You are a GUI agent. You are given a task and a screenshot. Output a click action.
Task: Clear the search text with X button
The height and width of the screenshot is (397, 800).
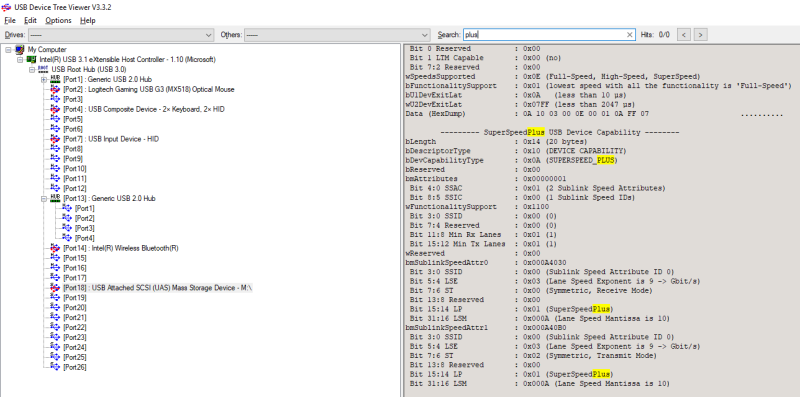pos(630,35)
